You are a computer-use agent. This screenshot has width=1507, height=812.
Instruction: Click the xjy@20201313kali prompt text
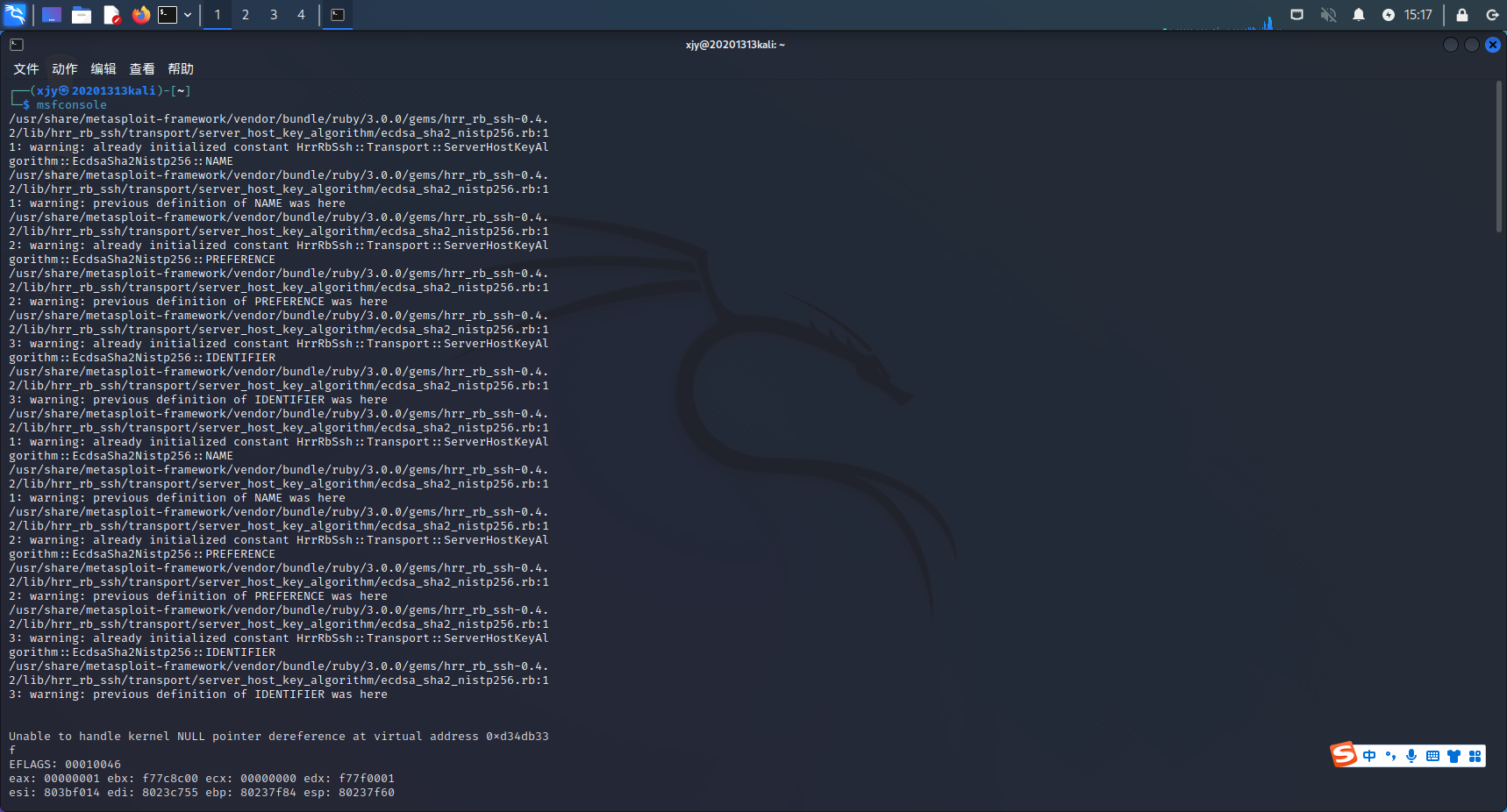[96, 90]
